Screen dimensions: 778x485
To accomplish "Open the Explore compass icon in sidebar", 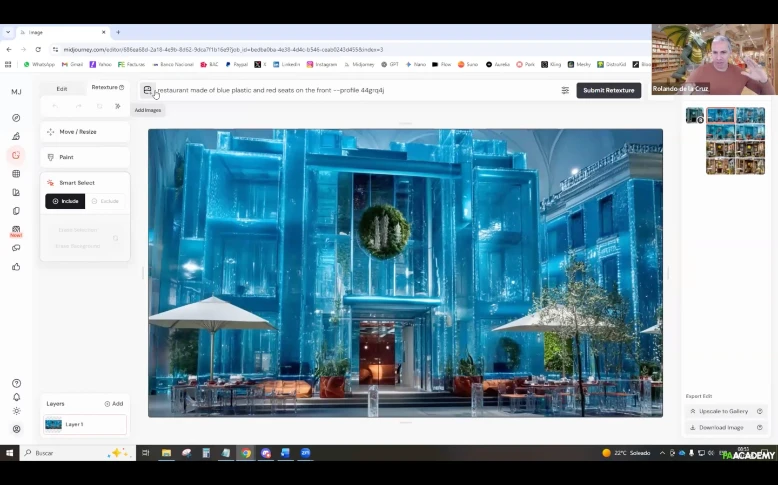I will (x=16, y=118).
